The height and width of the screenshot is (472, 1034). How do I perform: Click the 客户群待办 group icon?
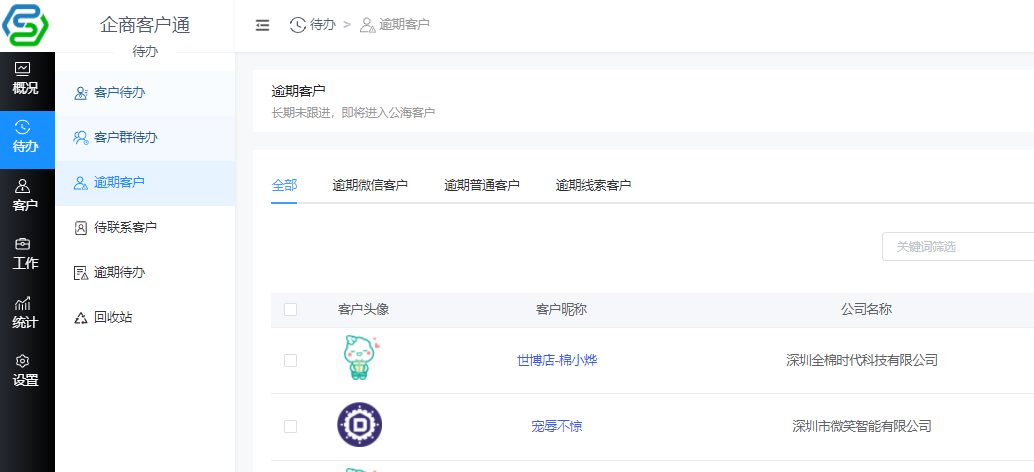click(80, 138)
